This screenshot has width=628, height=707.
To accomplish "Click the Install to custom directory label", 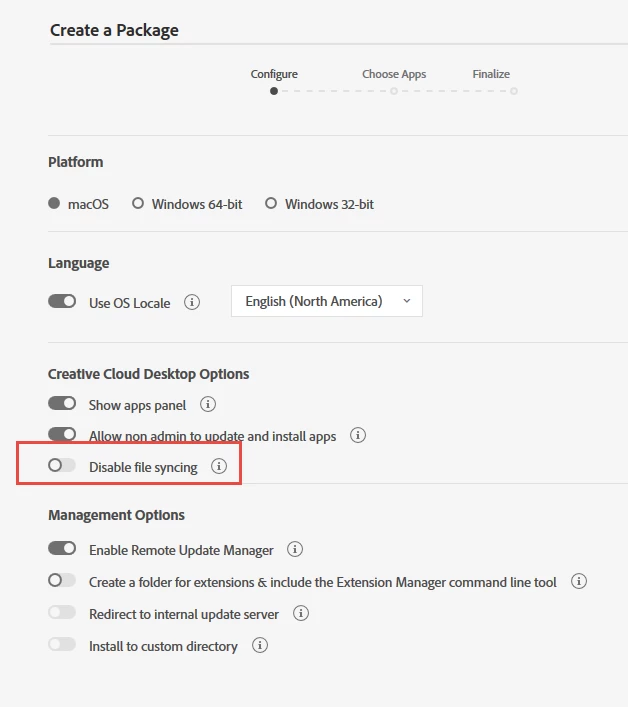I will click(x=163, y=647).
